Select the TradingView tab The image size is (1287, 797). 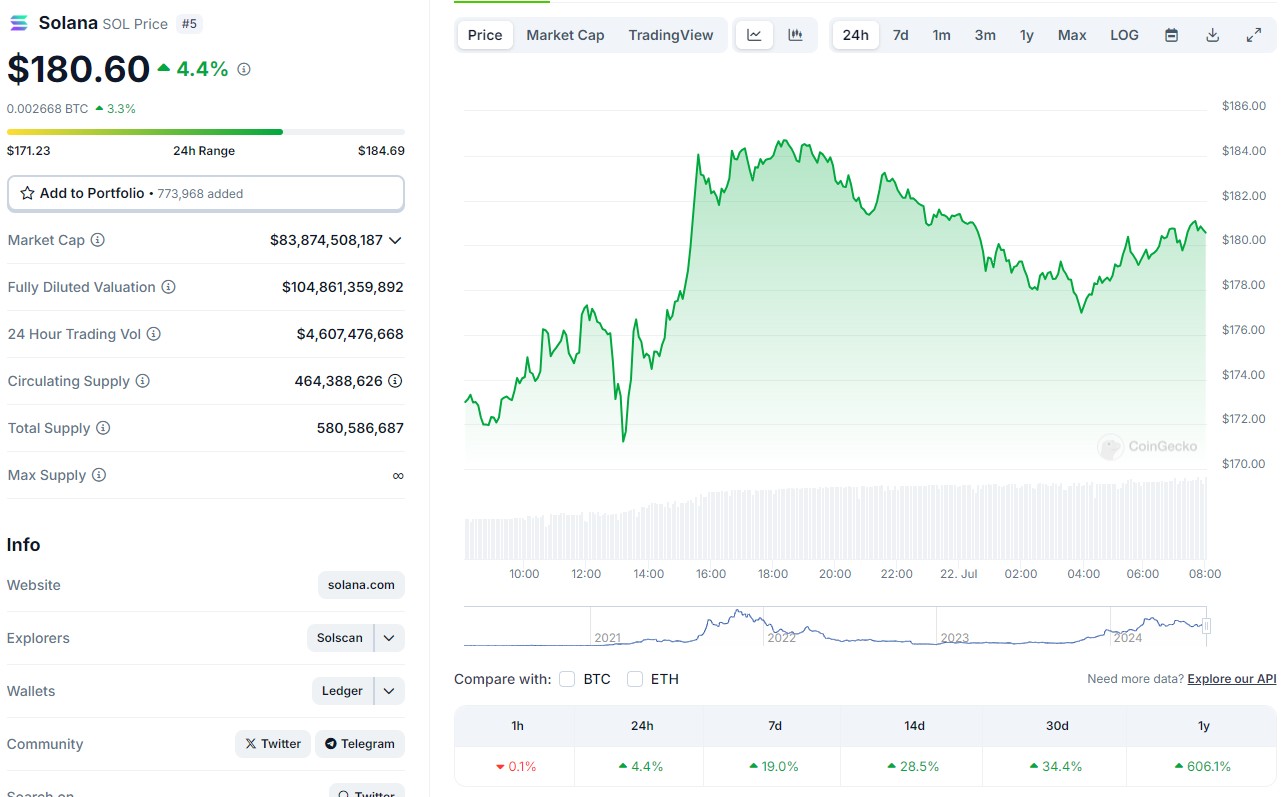coord(671,35)
